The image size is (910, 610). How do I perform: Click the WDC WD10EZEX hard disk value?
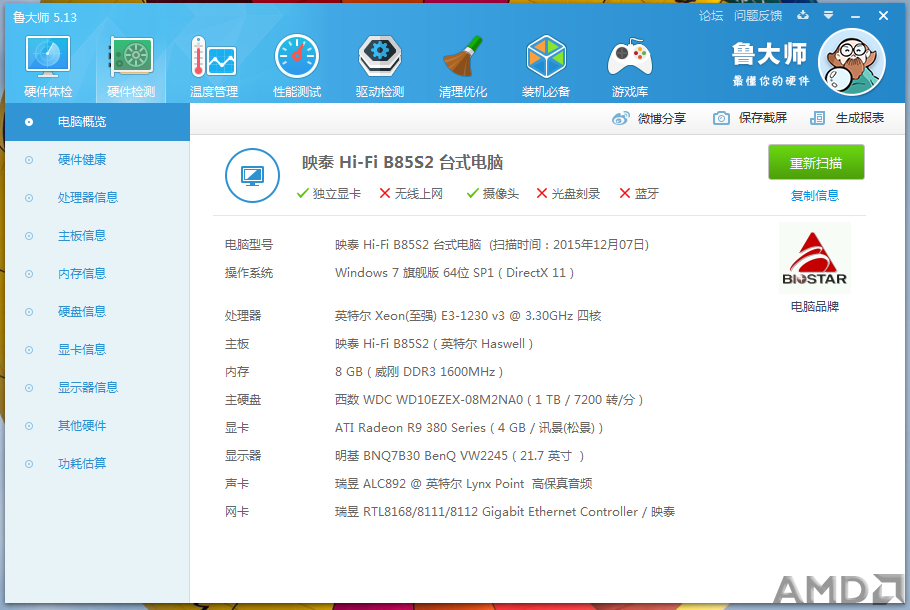[x=489, y=399]
